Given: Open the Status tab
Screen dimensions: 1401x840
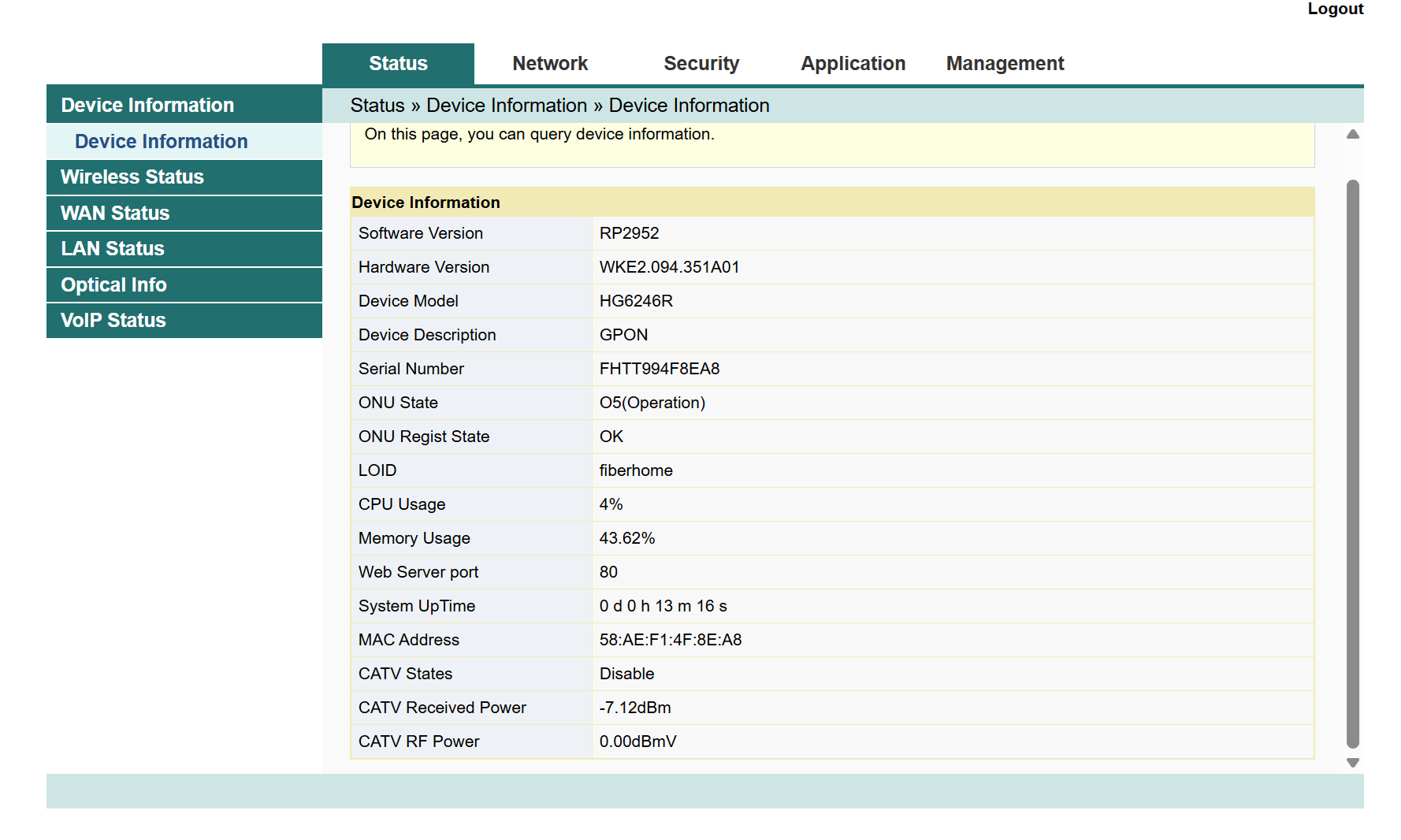Looking at the screenshot, I should 398,64.
